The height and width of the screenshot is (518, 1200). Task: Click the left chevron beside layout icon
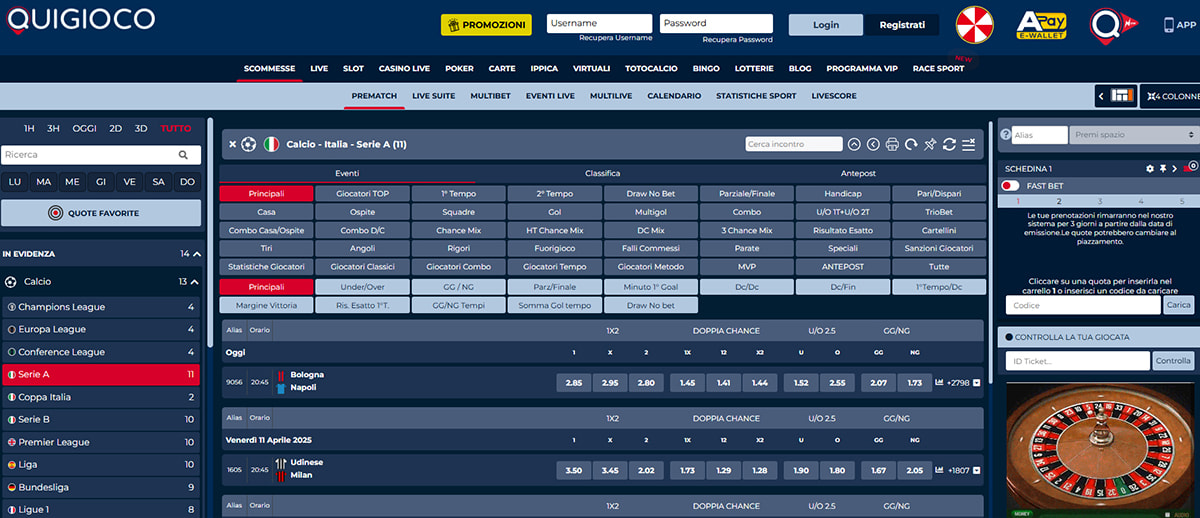[1102, 96]
